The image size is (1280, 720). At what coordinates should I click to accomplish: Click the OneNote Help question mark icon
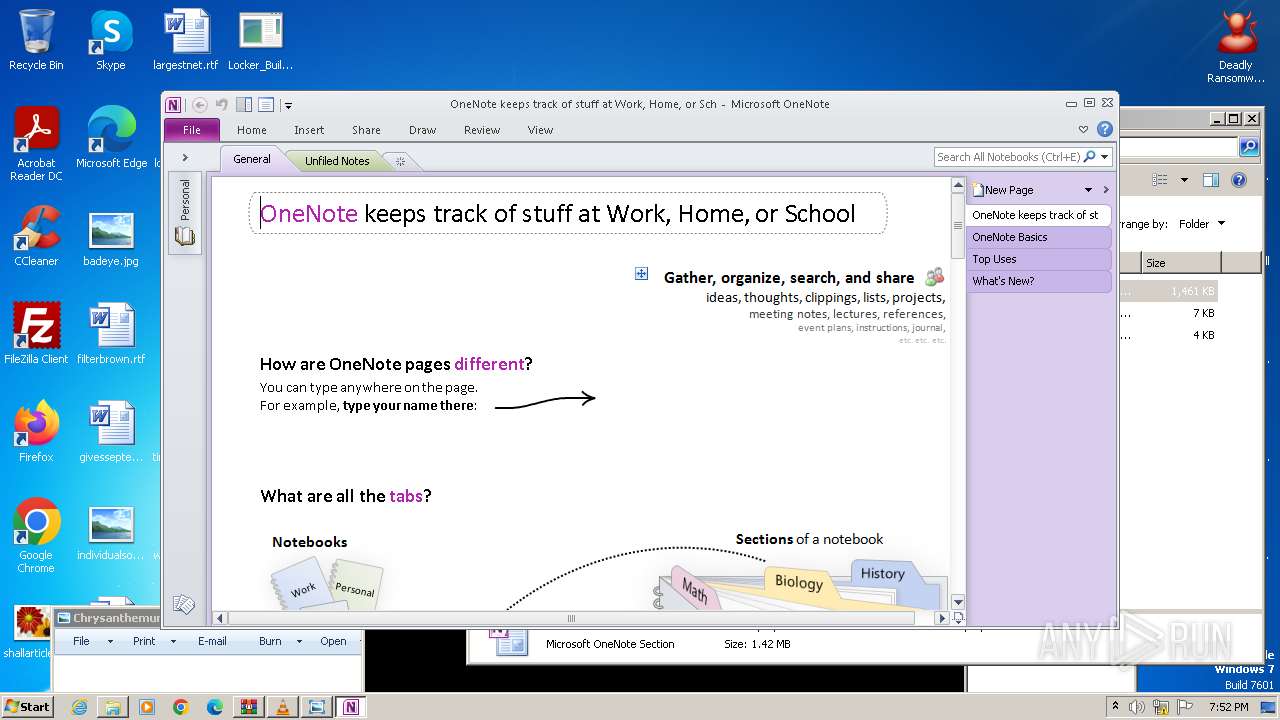[1105, 129]
